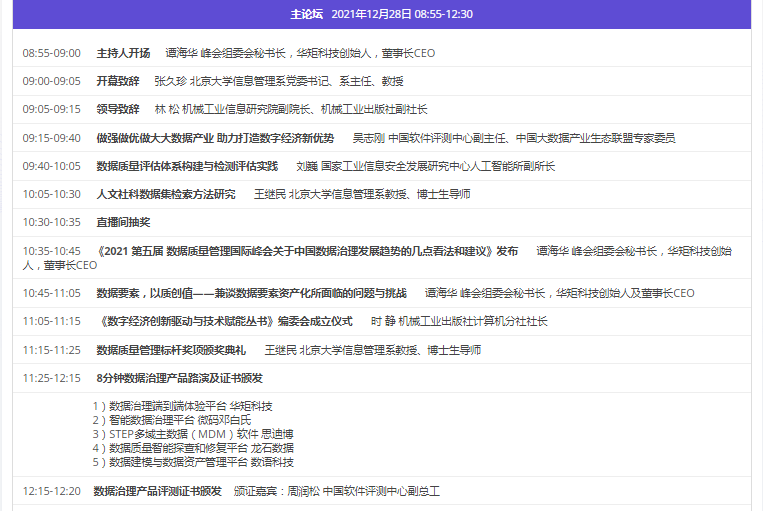Click the 人文社科数据集检索方法研究 title
This screenshot has width=763, height=511.
pyautogui.click(x=166, y=194)
